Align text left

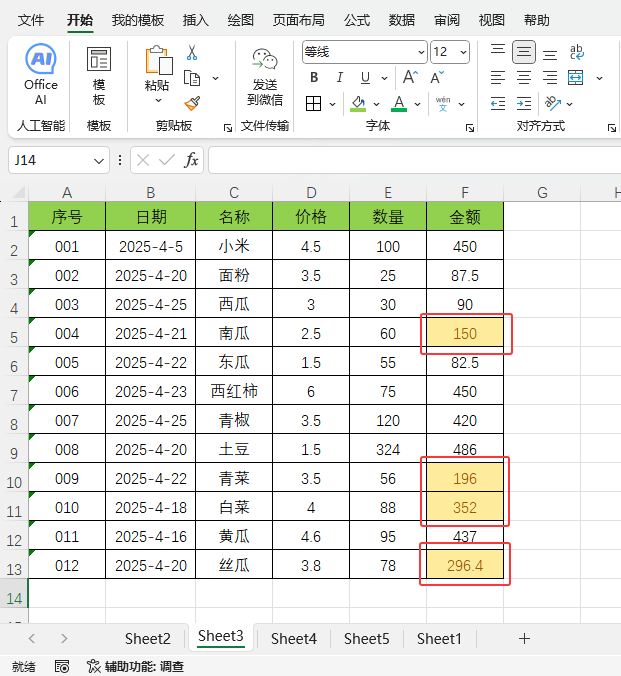pyautogui.click(x=498, y=78)
